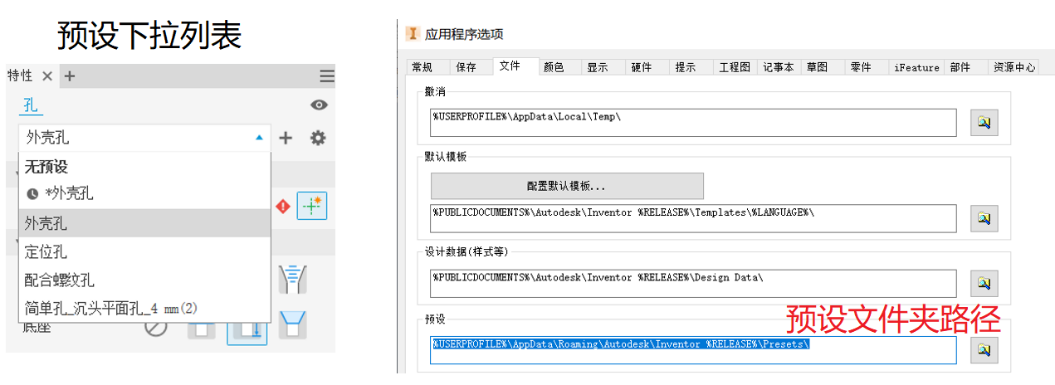Switch to the 显示 tab
This screenshot has width=1055, height=385.
click(597, 67)
